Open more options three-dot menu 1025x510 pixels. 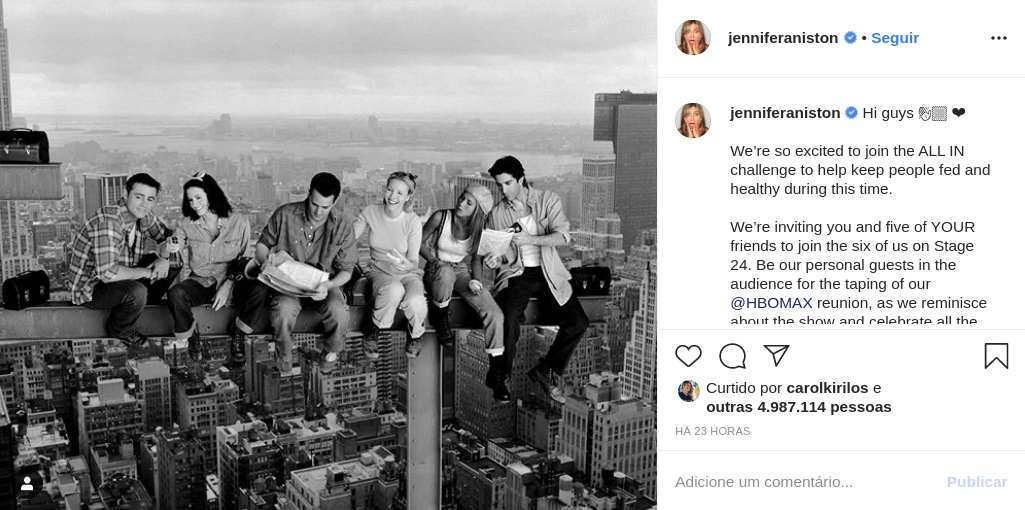pyautogui.click(x=999, y=38)
